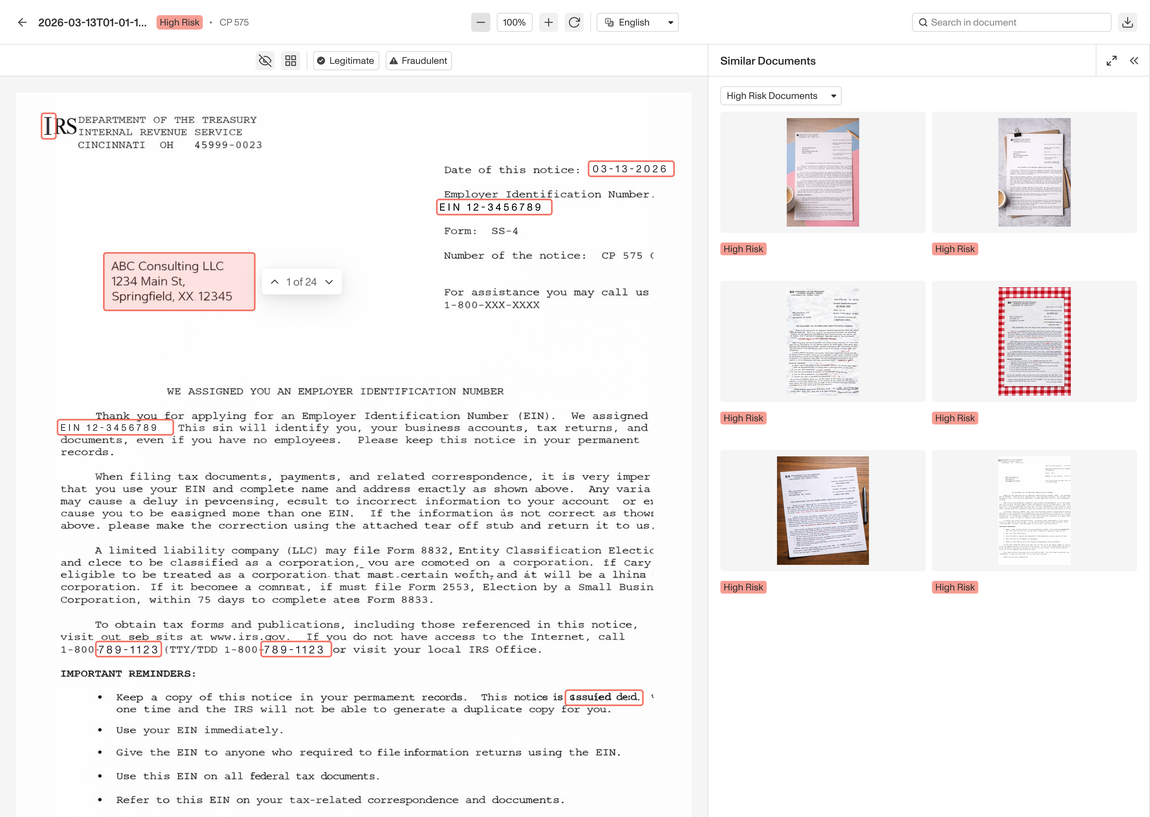Image resolution: width=1150 pixels, height=817 pixels.
Task: Rotate the document with the refresh icon
Action: [x=574, y=22]
